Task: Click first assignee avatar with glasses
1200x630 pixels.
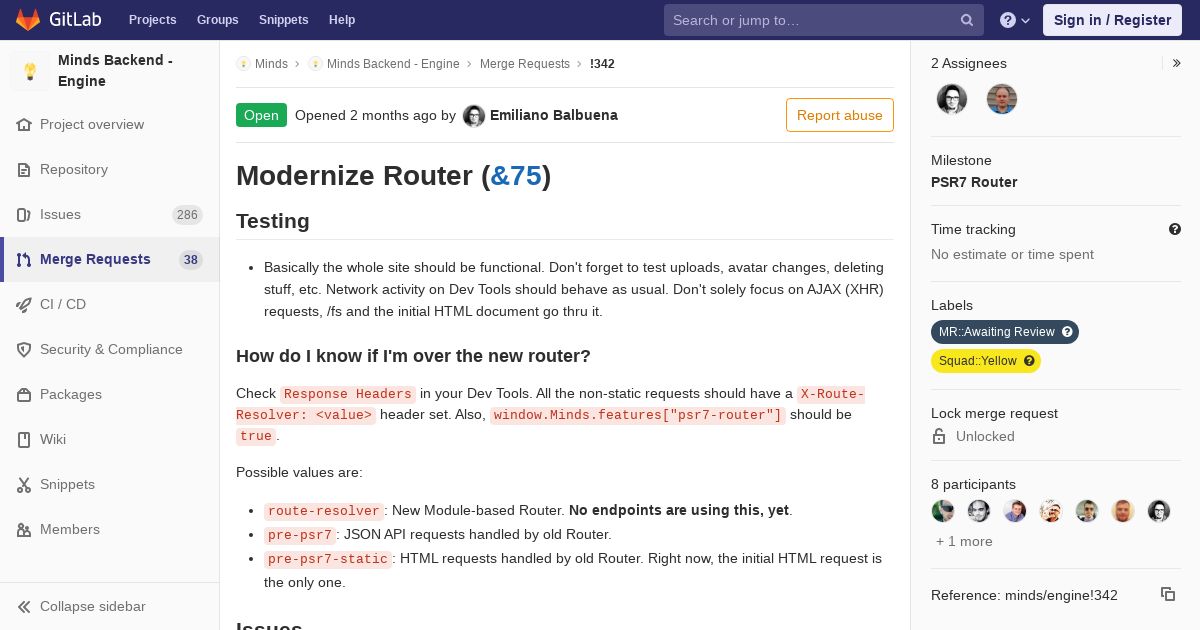Action: (x=952, y=99)
